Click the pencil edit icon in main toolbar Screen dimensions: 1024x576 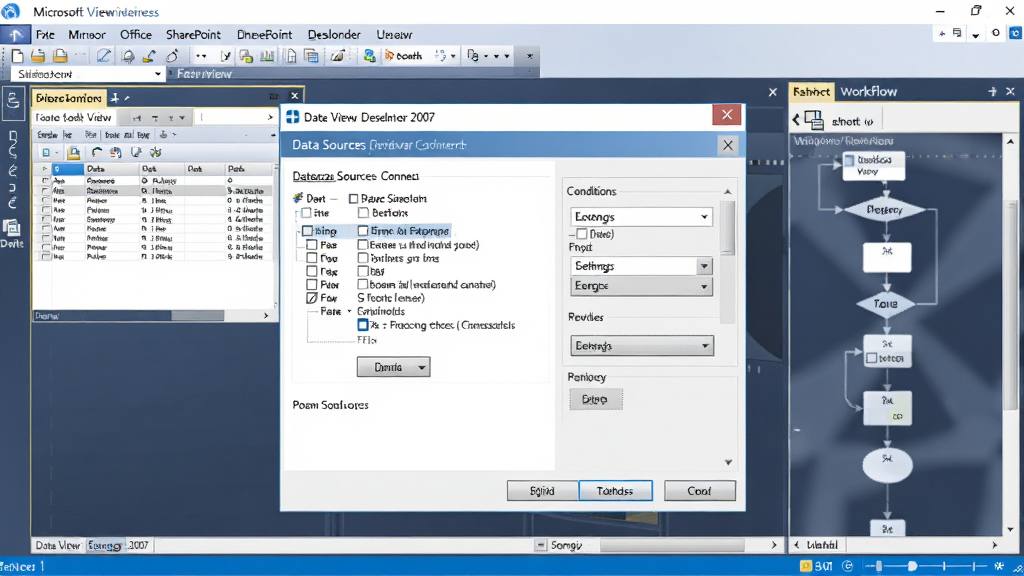coord(103,56)
